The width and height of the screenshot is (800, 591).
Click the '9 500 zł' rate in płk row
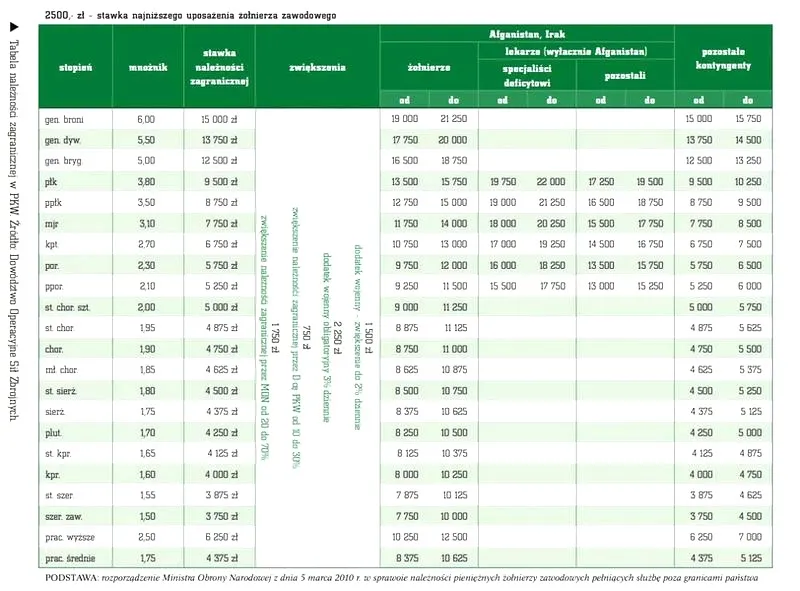coord(218,182)
